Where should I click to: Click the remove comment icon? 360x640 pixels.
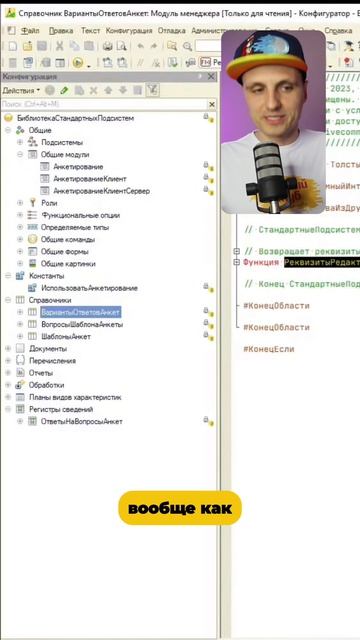pyautogui.click(x=156, y=62)
